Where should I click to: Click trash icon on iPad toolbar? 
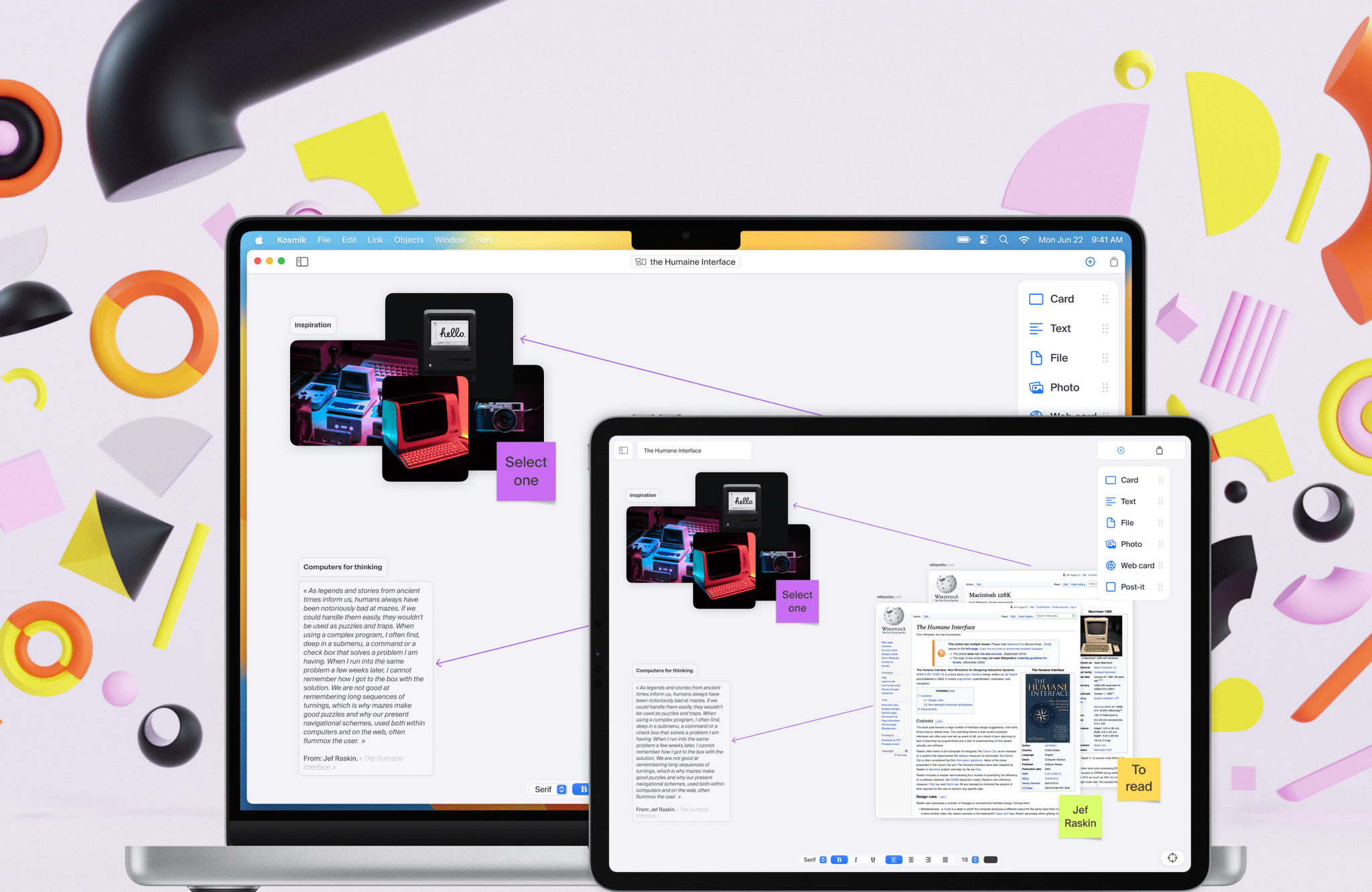pyautogui.click(x=1160, y=450)
